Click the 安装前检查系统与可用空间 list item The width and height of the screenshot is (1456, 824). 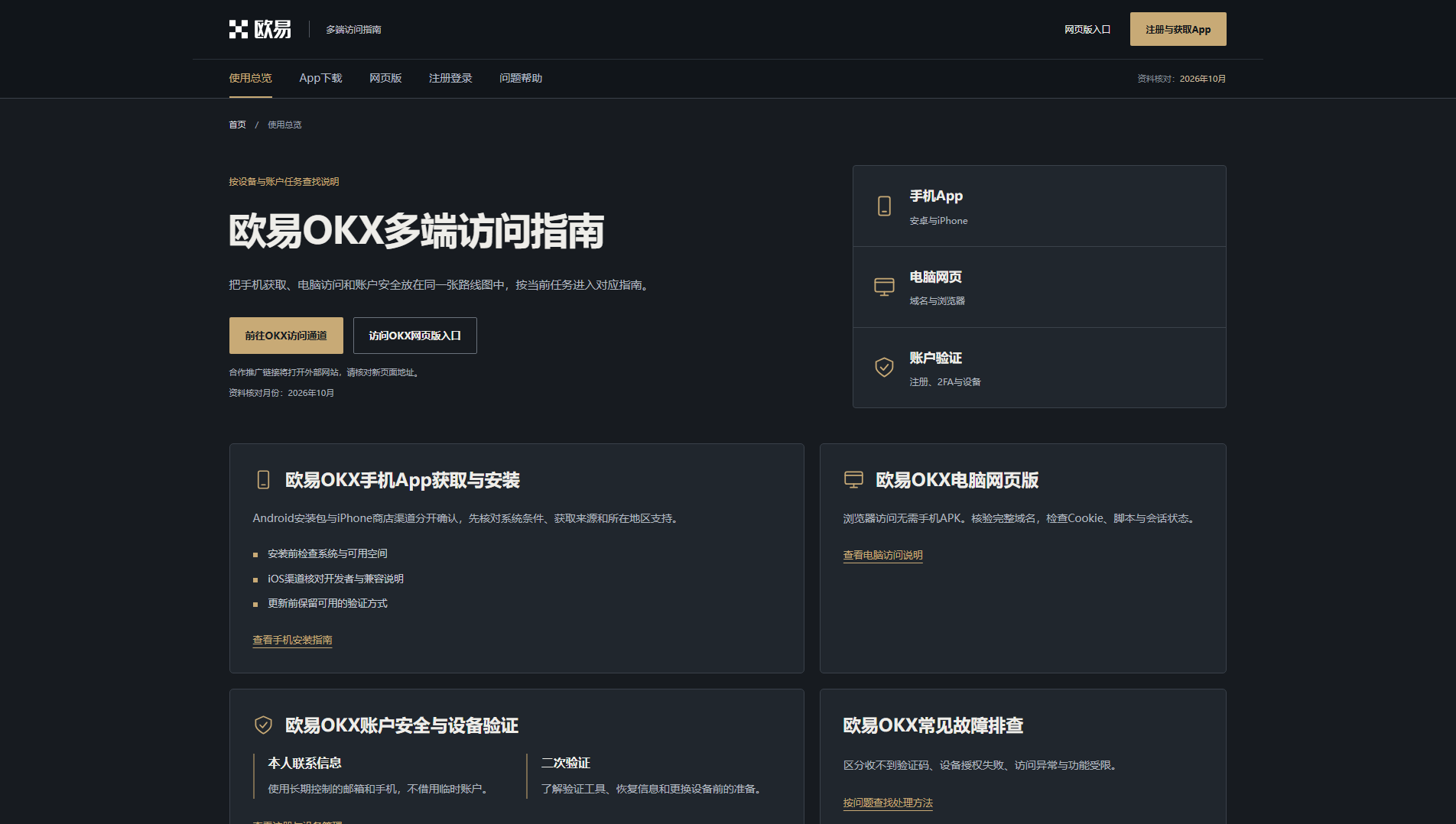coord(327,553)
